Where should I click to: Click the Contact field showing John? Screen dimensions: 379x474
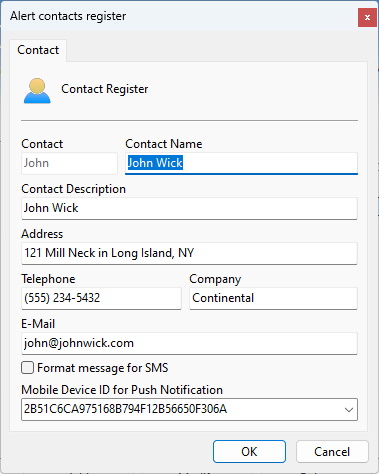pyautogui.click(x=69, y=163)
